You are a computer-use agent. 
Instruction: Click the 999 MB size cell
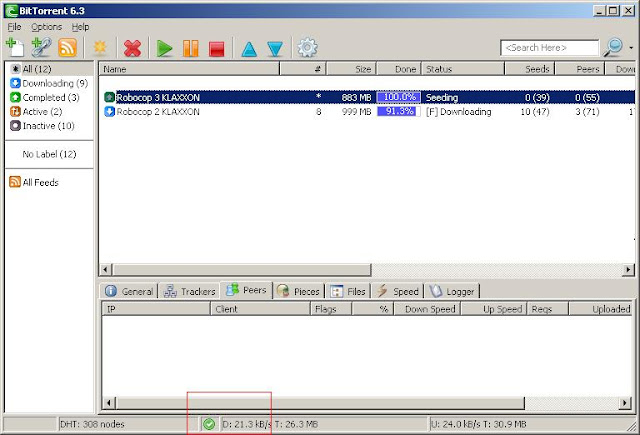click(356, 112)
